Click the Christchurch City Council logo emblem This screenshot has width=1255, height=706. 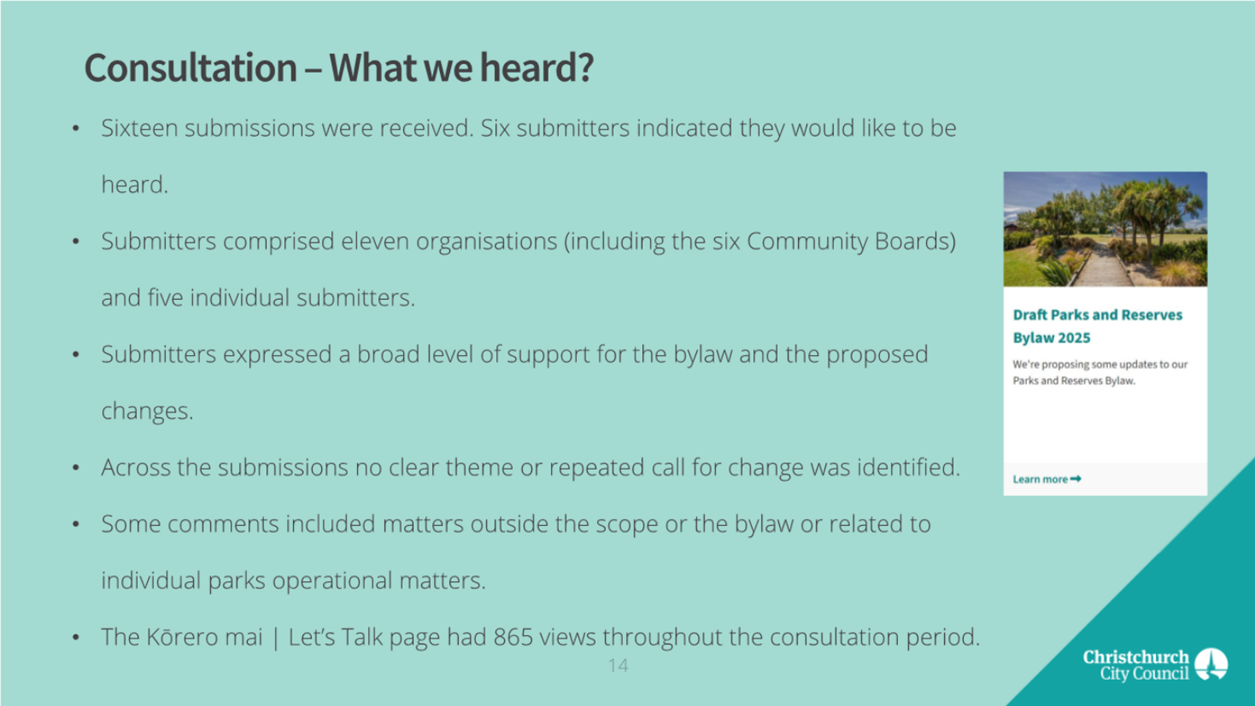coord(1211,664)
